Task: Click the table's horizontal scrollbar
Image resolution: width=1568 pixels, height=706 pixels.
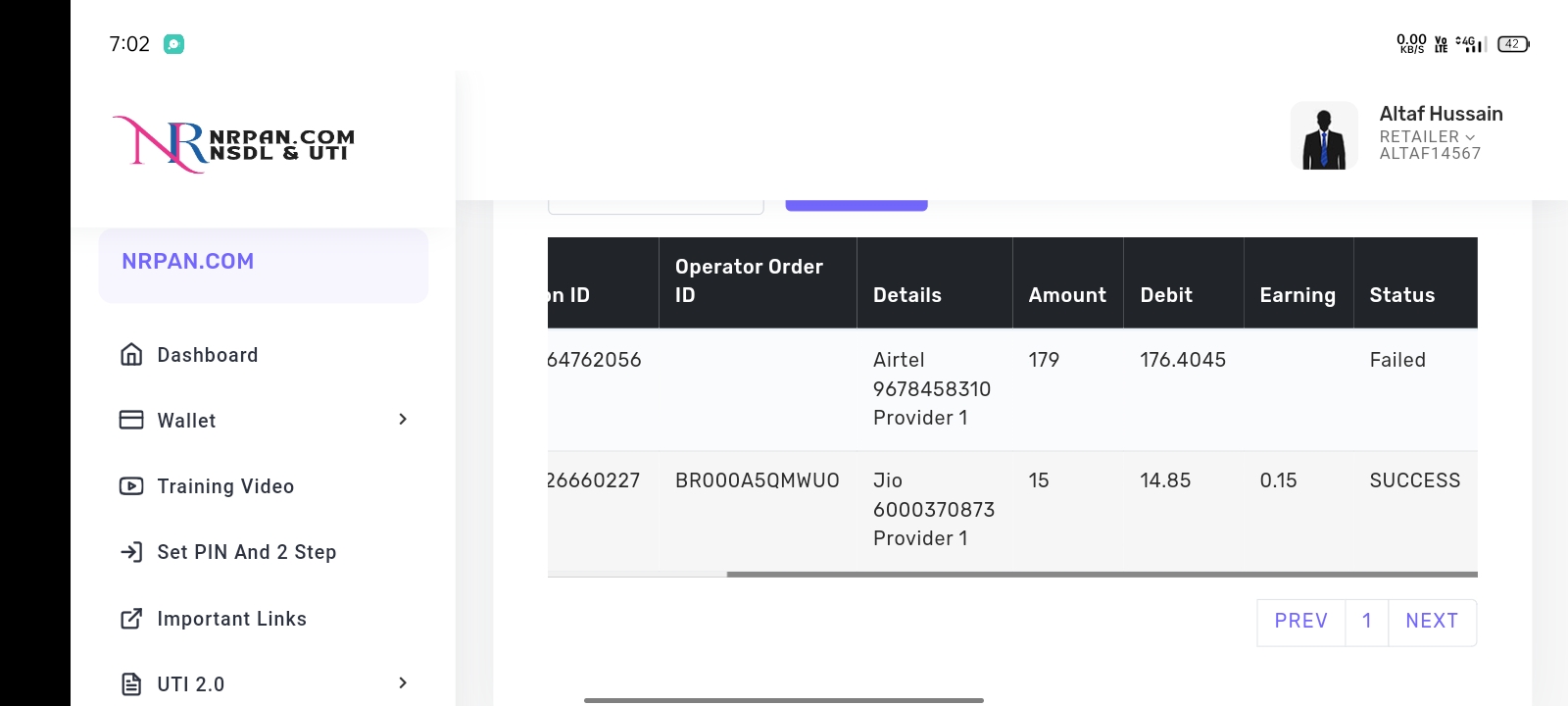Action: [1102, 575]
